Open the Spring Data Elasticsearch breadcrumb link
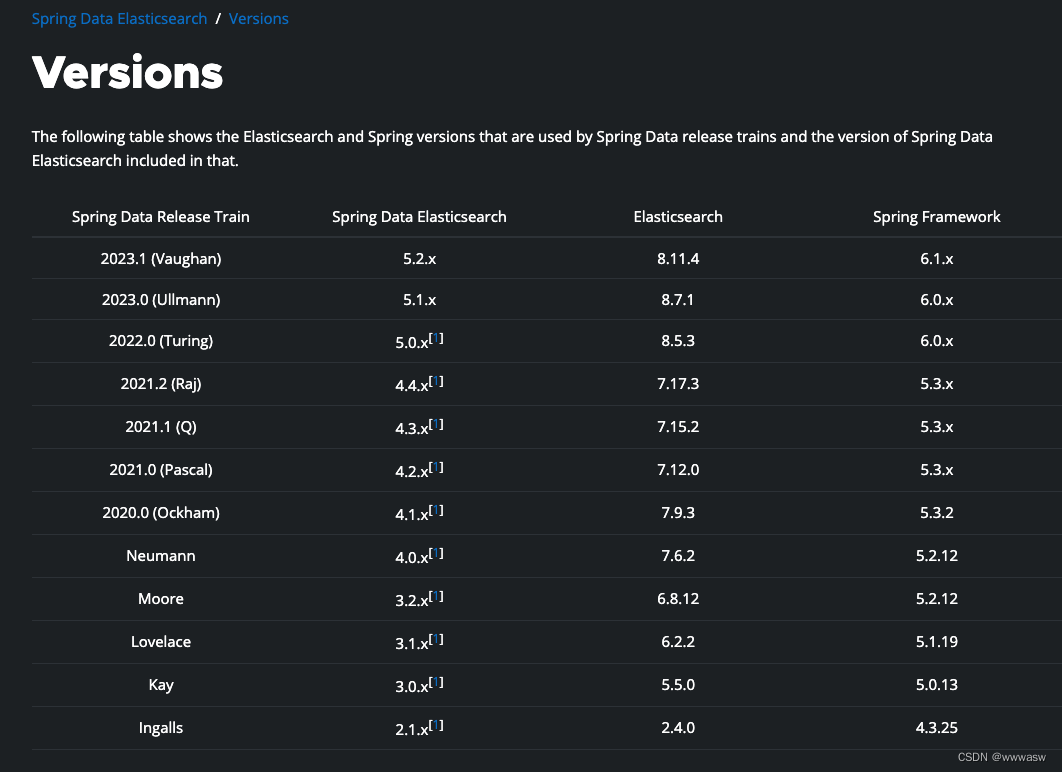 119,19
